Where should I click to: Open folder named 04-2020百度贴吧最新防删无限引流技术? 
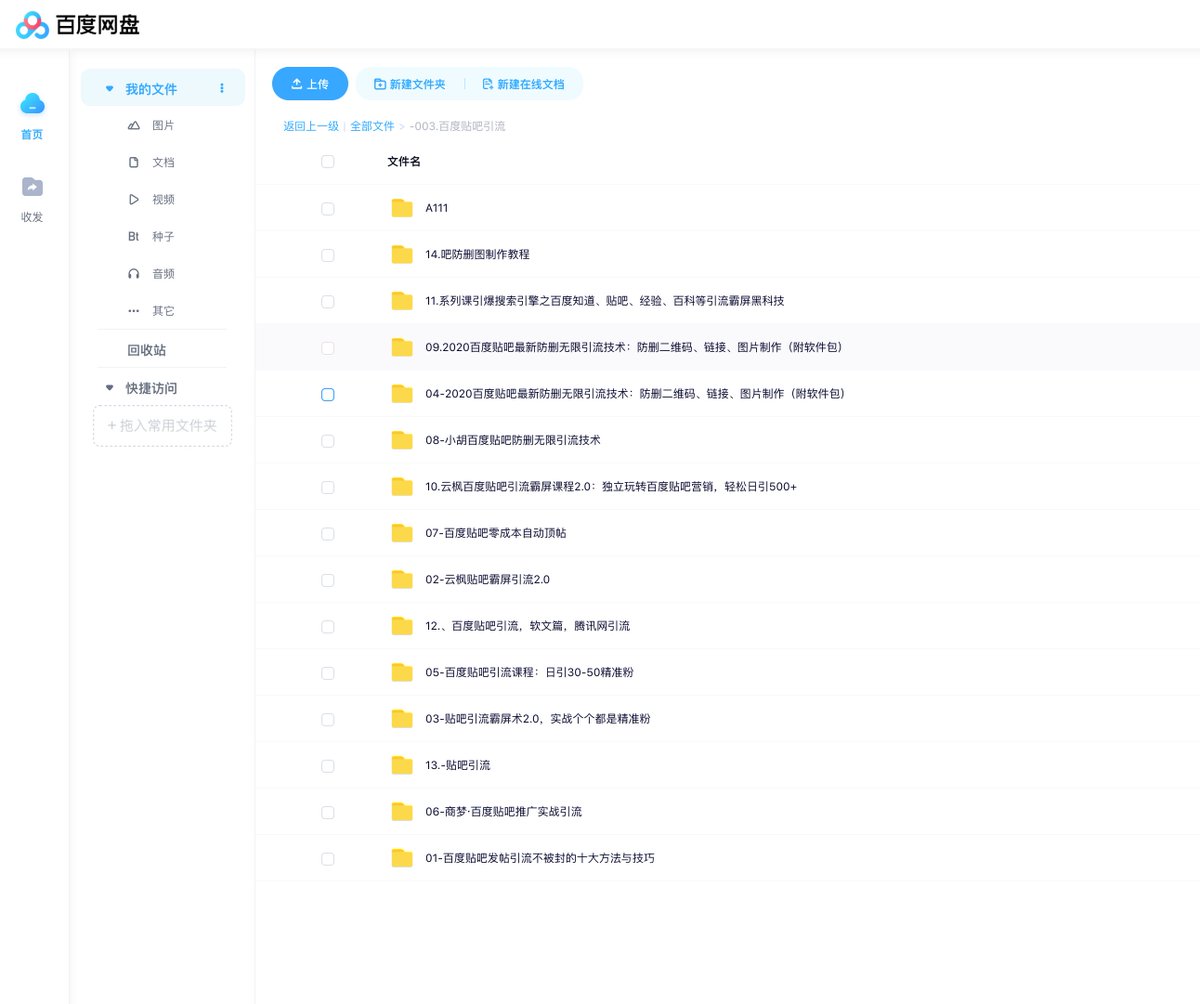point(635,394)
